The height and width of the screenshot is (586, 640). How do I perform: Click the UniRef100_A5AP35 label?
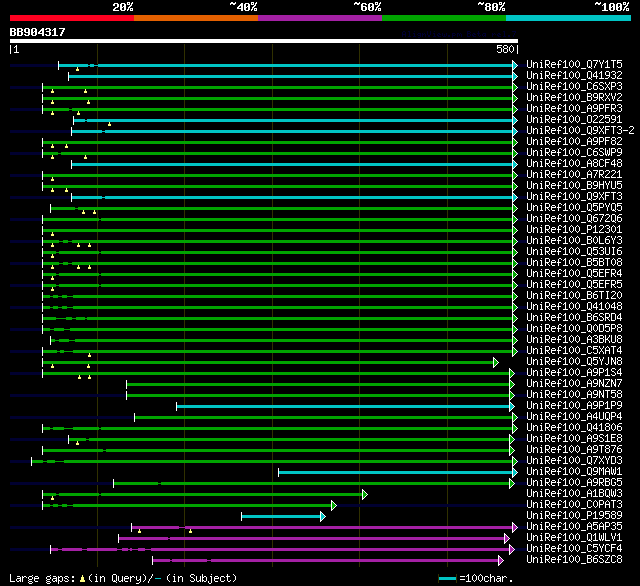[574, 527]
